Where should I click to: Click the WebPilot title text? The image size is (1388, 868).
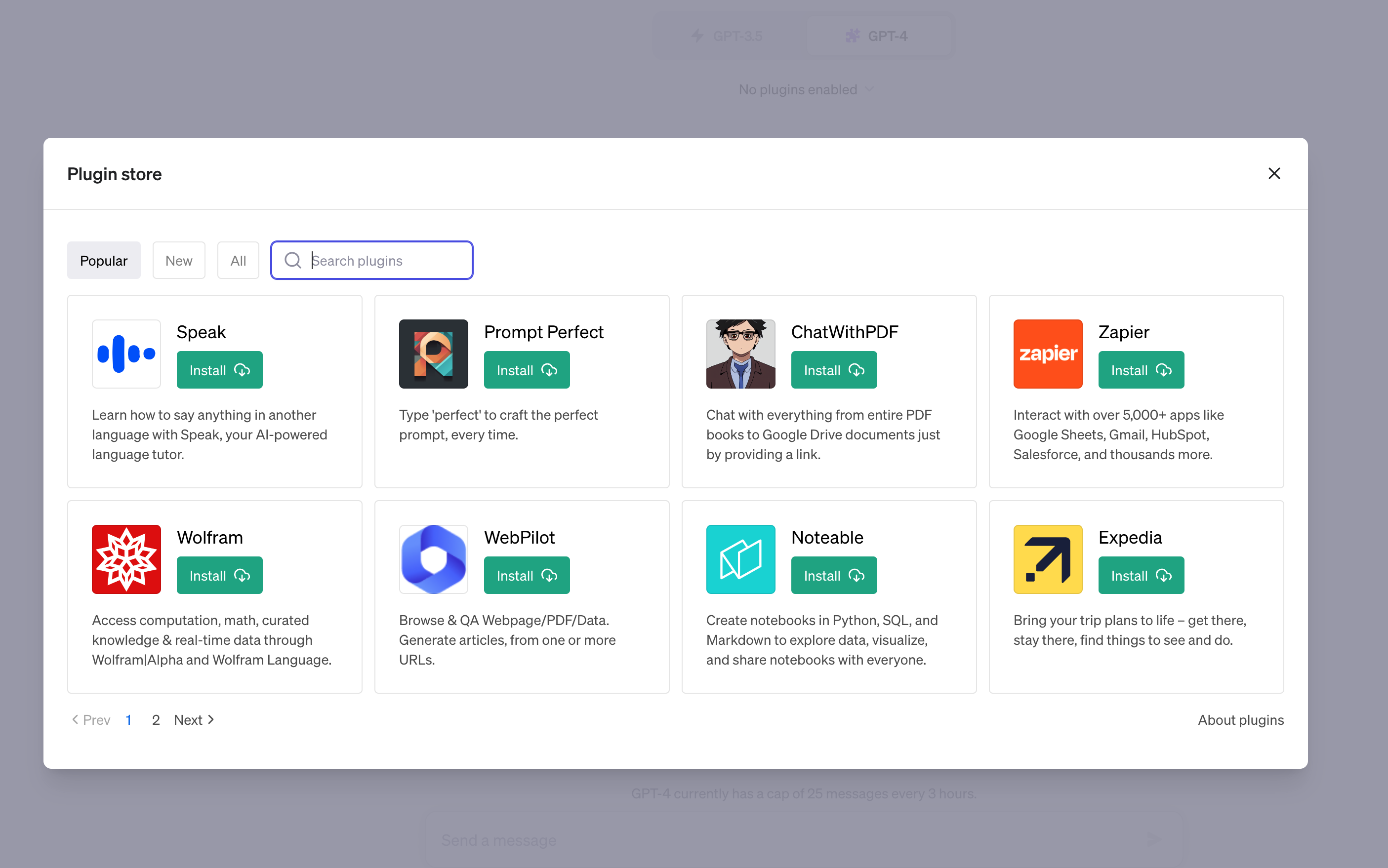[x=519, y=537]
